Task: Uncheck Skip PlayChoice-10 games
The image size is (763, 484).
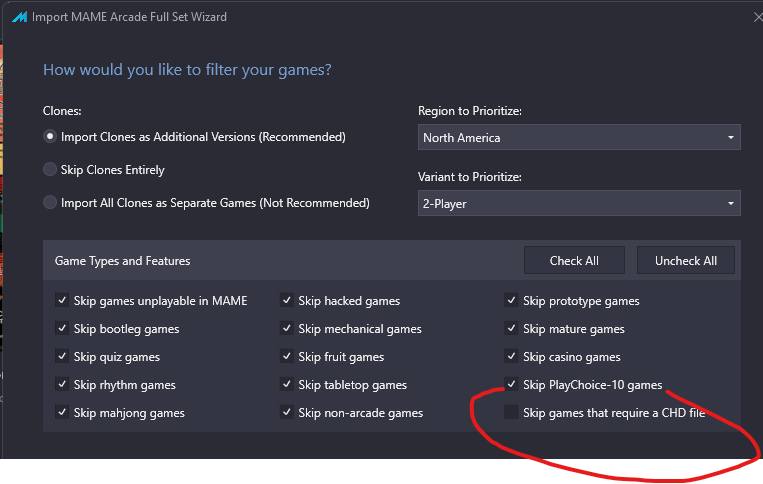Action: click(x=511, y=384)
